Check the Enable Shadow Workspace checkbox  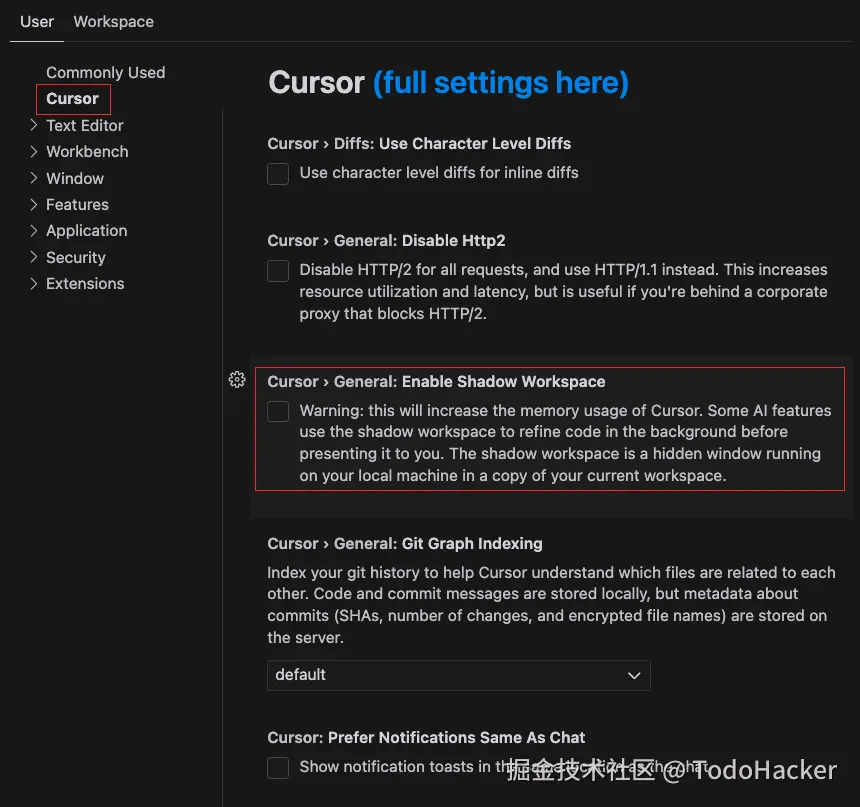click(278, 411)
